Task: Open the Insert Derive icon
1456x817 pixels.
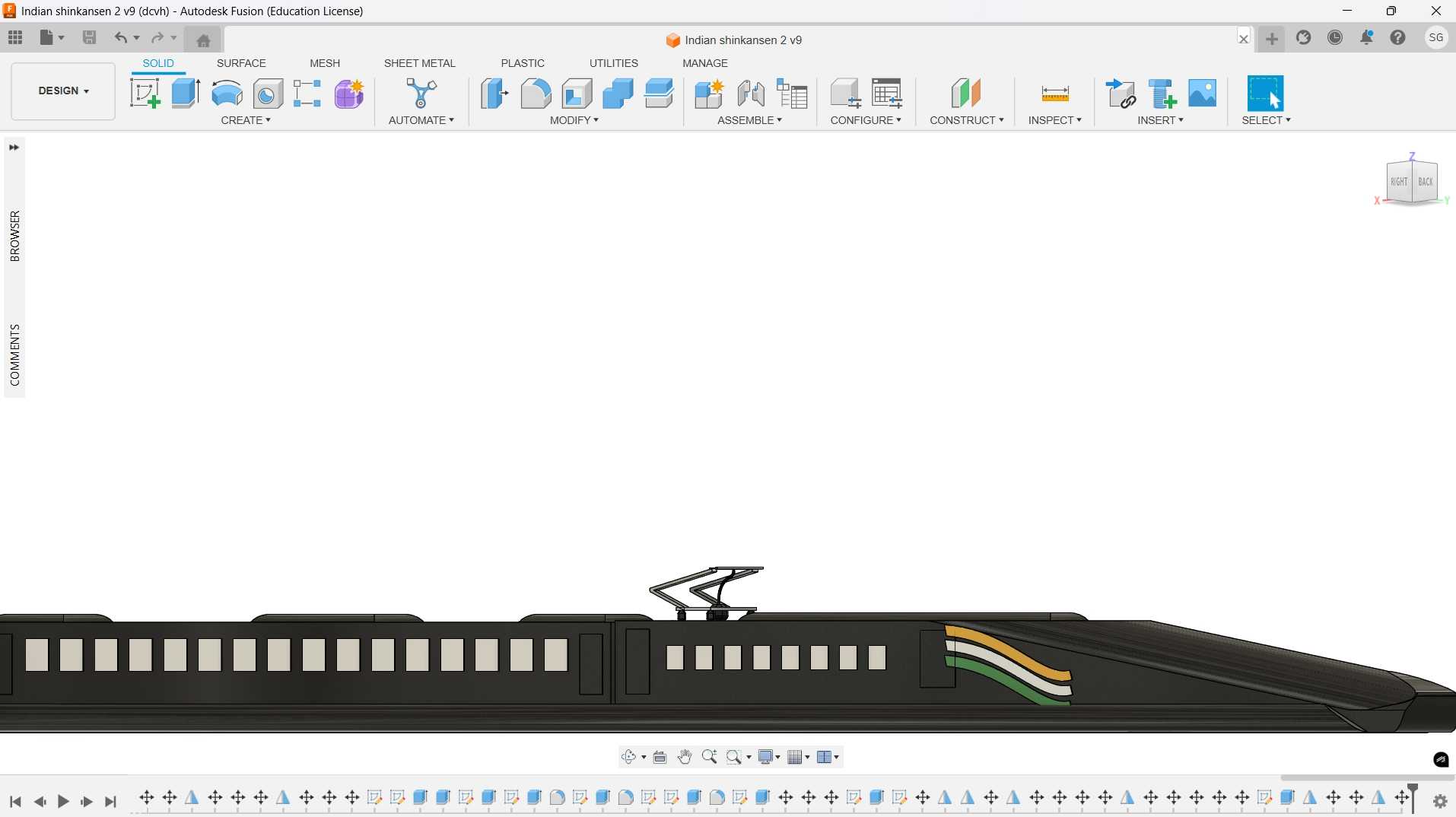Action: (x=1121, y=94)
